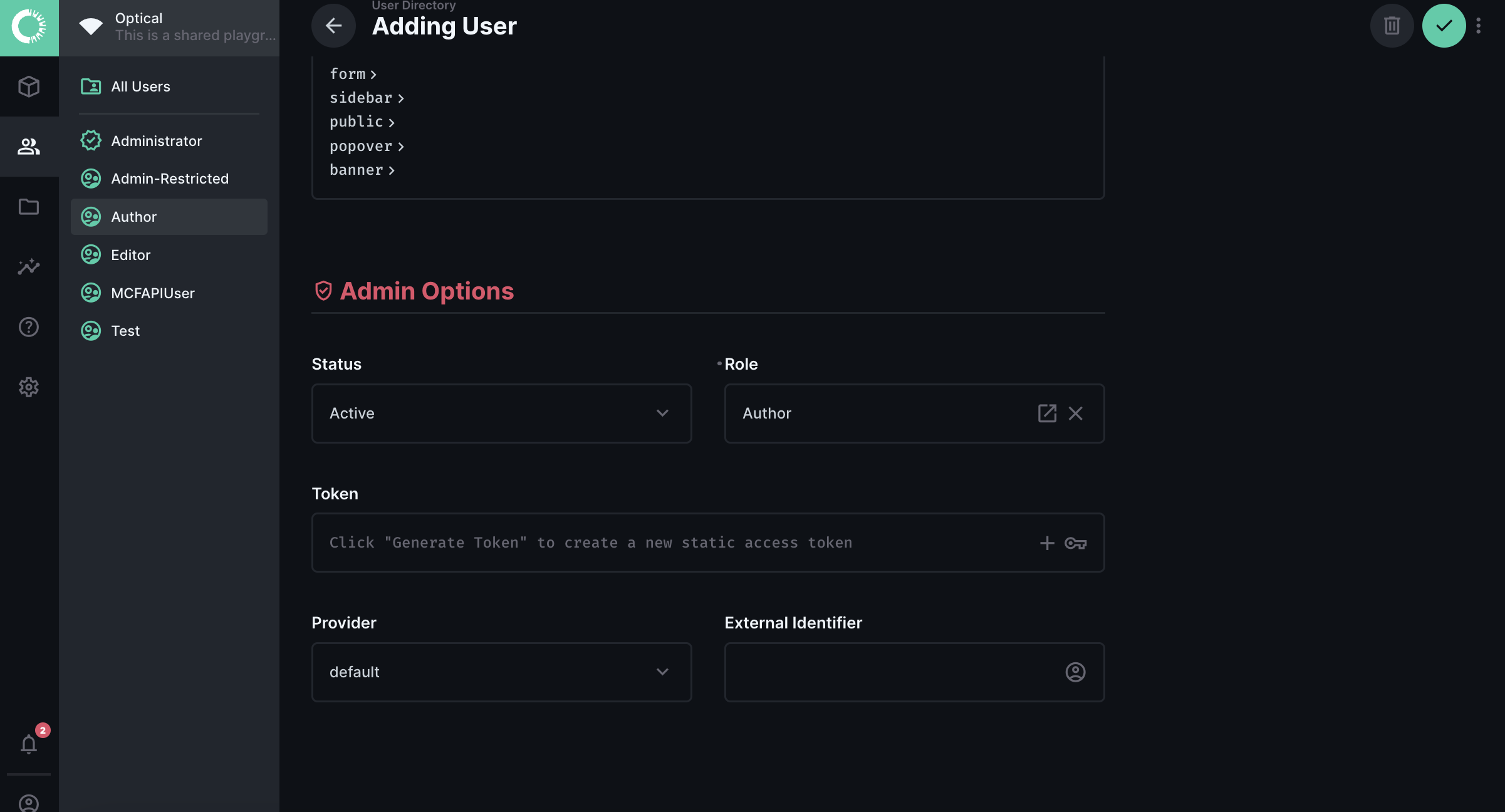Click the All Users people icon in sidebar
This screenshot has height=812, width=1505.
[x=90, y=85]
